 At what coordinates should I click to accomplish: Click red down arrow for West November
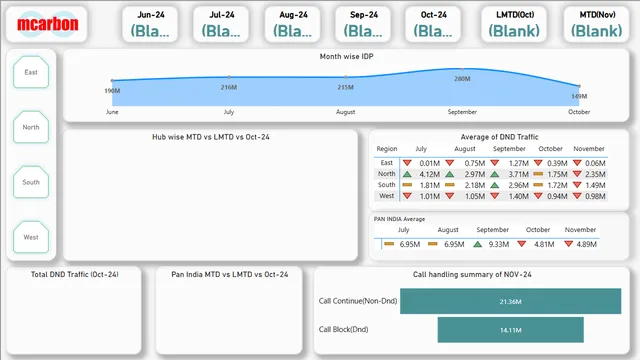[577, 196]
